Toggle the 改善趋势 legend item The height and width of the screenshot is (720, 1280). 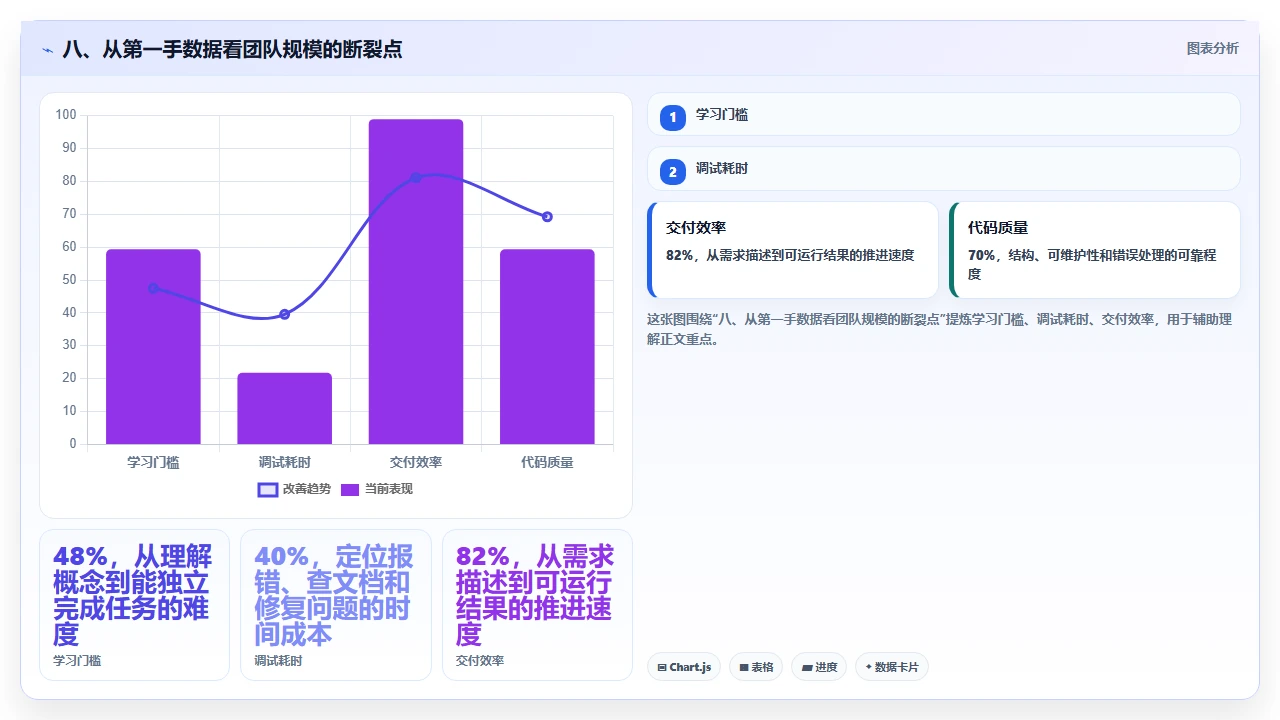click(294, 489)
